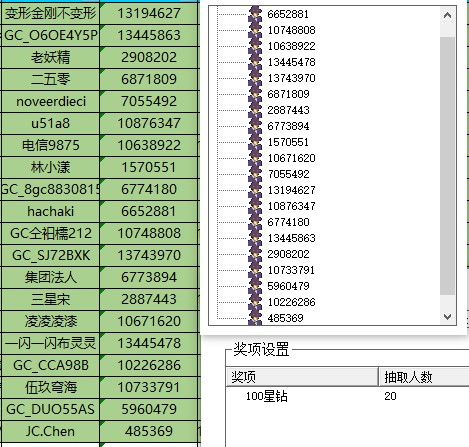Select the 100星钻 prize row
The width and height of the screenshot is (469, 447).
point(266,396)
